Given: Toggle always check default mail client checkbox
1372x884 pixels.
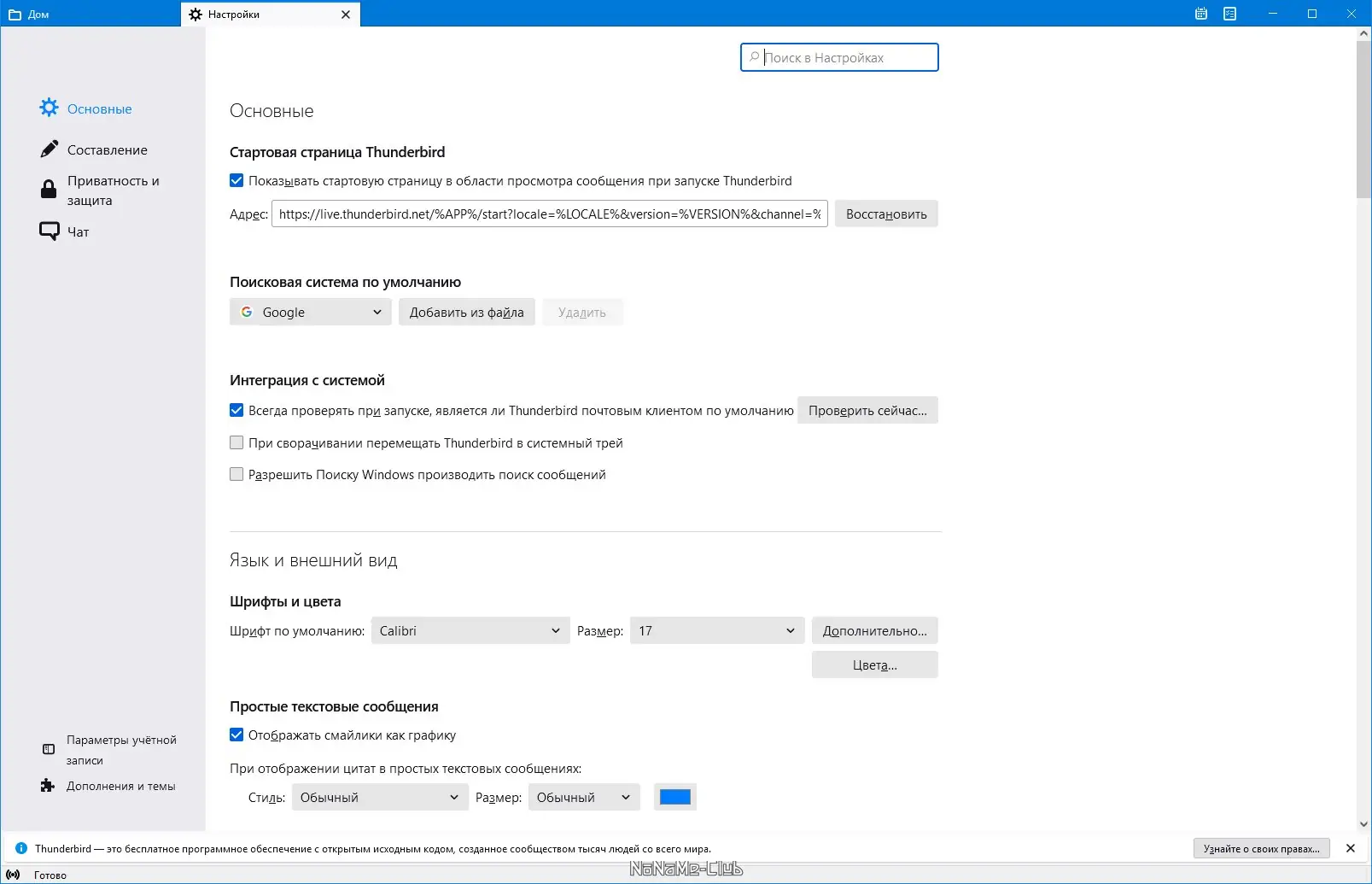Looking at the screenshot, I should (236, 410).
